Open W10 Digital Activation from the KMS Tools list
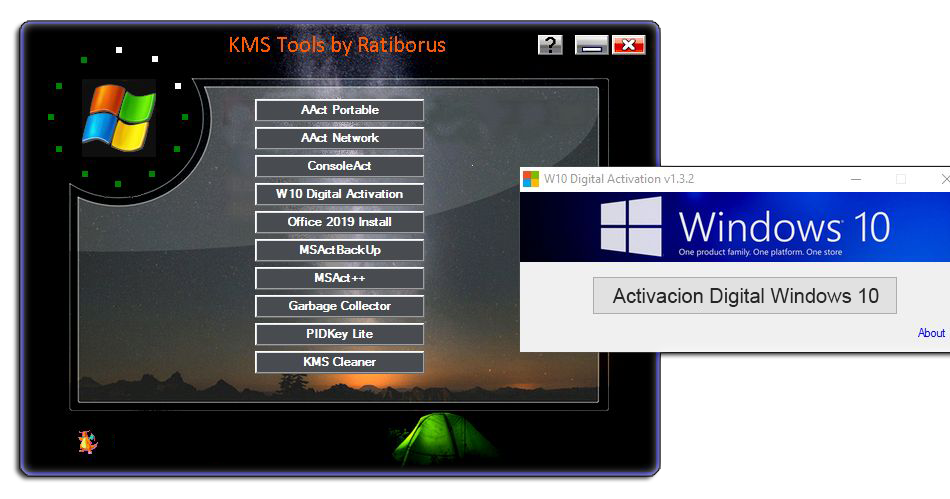Viewport: 950px width, 499px height. (339, 194)
